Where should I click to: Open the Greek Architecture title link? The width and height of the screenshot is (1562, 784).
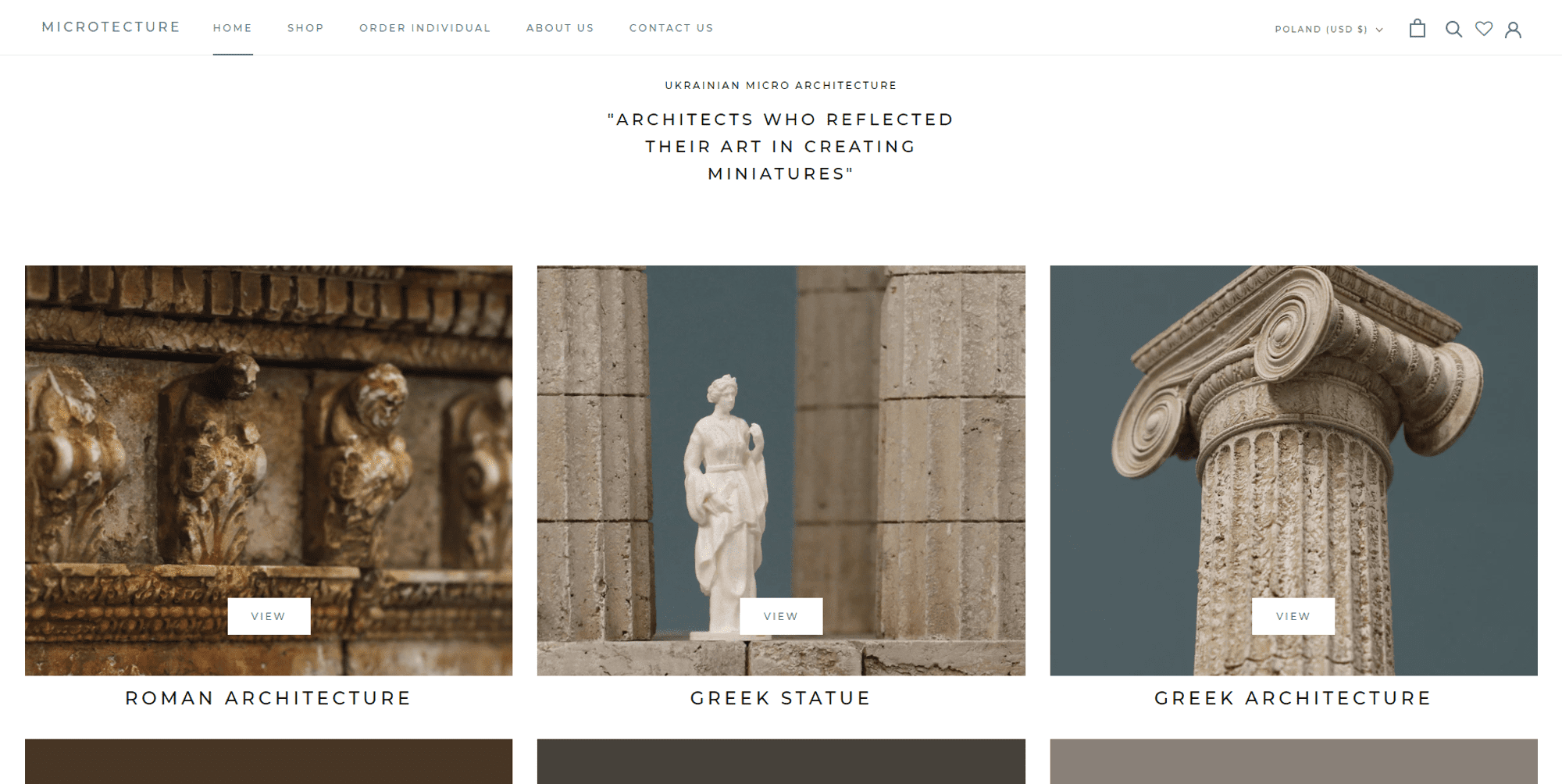pos(1293,698)
